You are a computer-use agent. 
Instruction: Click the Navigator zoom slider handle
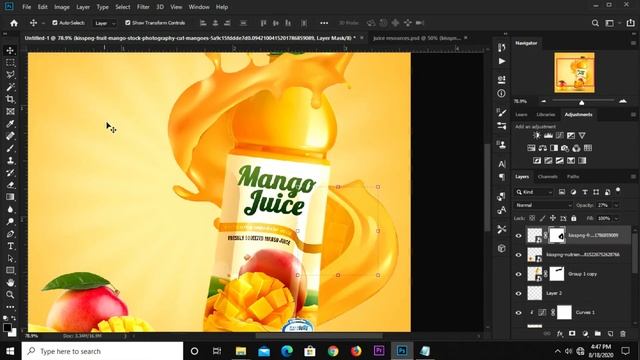coord(582,102)
